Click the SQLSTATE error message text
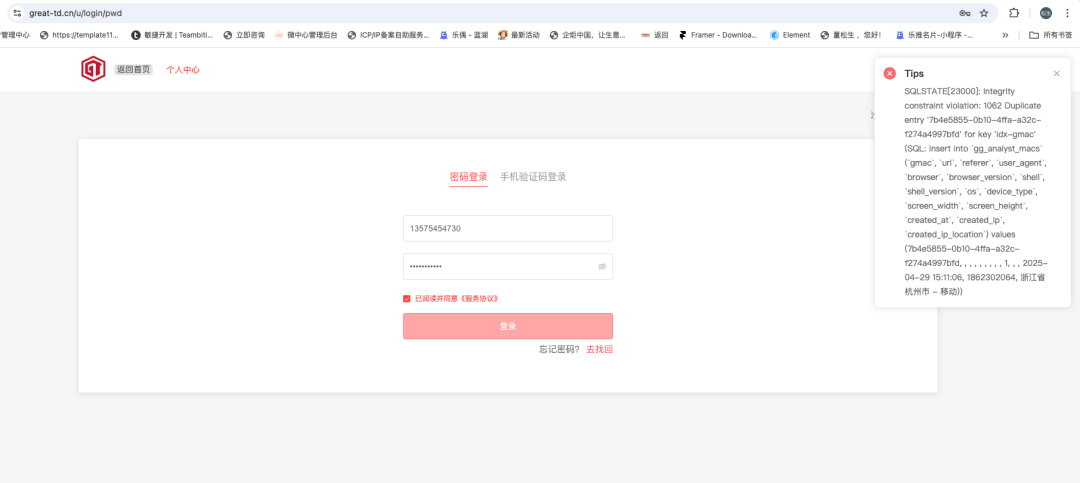The height and width of the screenshot is (483, 1080). (x=976, y=192)
